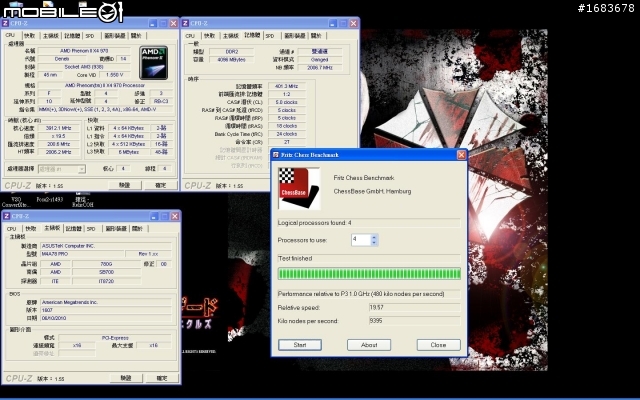Screen dimensions: 640x400
Task: Click the ChessBase logo in Fritz Chess Benchmark
Action: (299, 188)
